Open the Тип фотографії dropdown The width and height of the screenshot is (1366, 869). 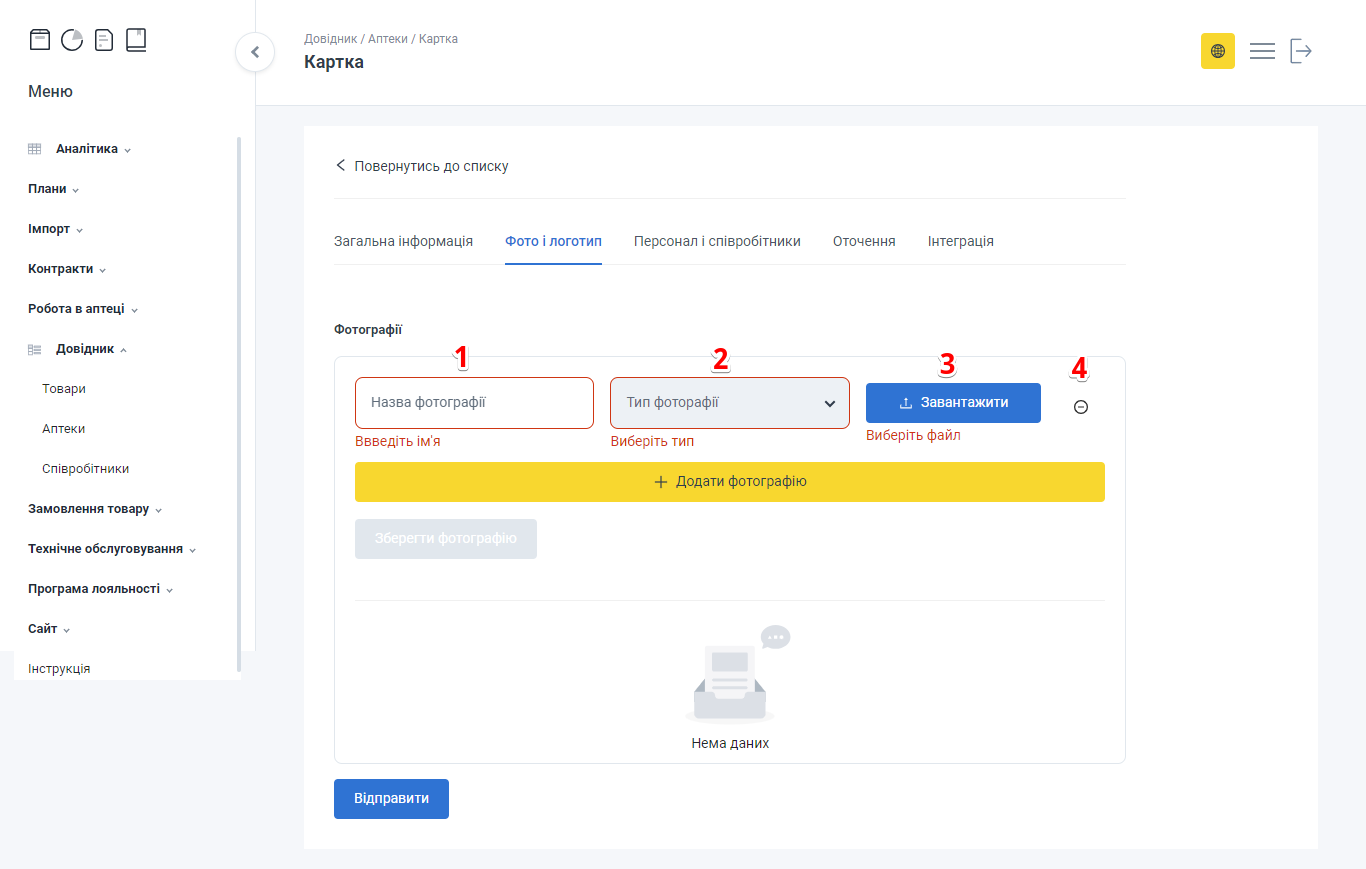pos(729,403)
